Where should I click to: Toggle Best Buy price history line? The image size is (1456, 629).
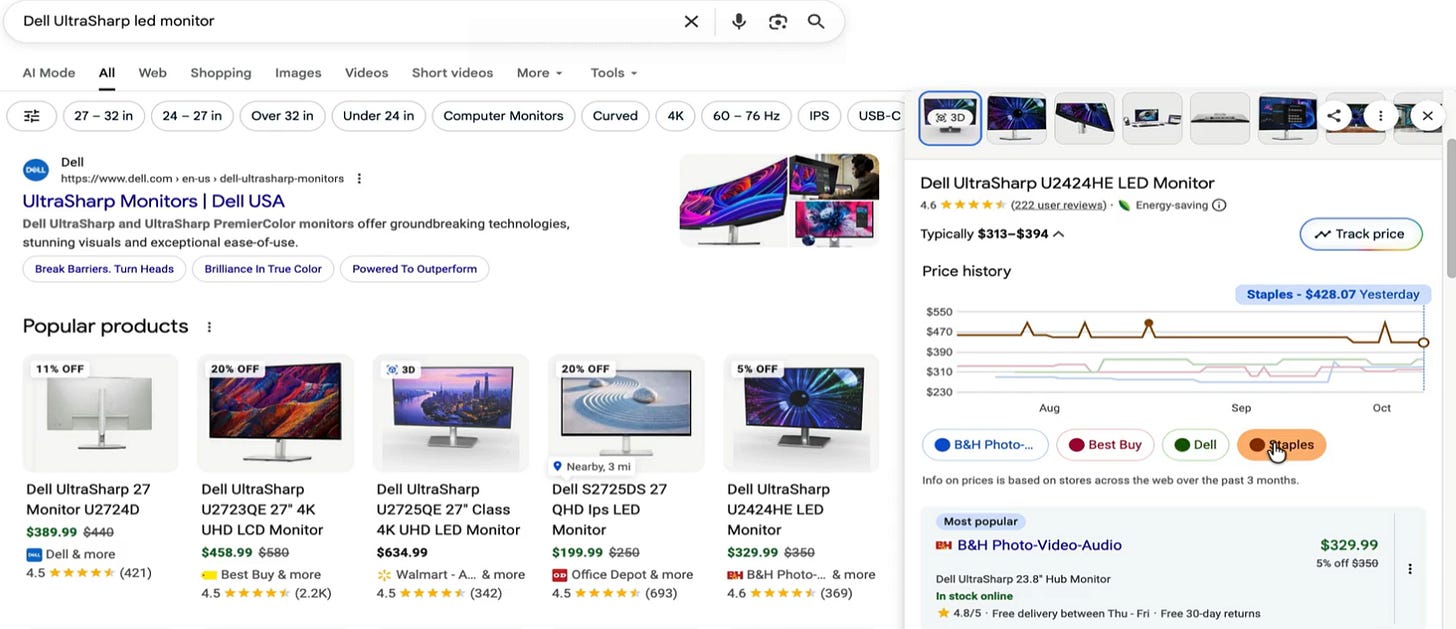[x=1106, y=445]
